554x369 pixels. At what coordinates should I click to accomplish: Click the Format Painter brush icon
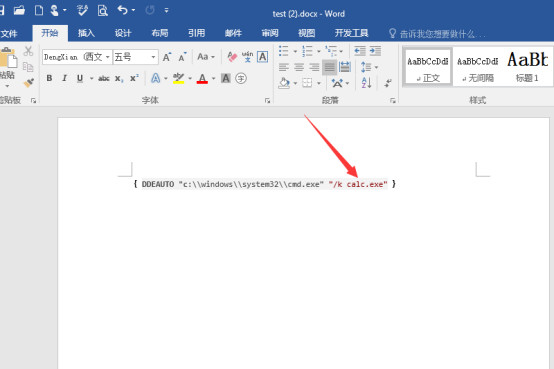[29, 83]
